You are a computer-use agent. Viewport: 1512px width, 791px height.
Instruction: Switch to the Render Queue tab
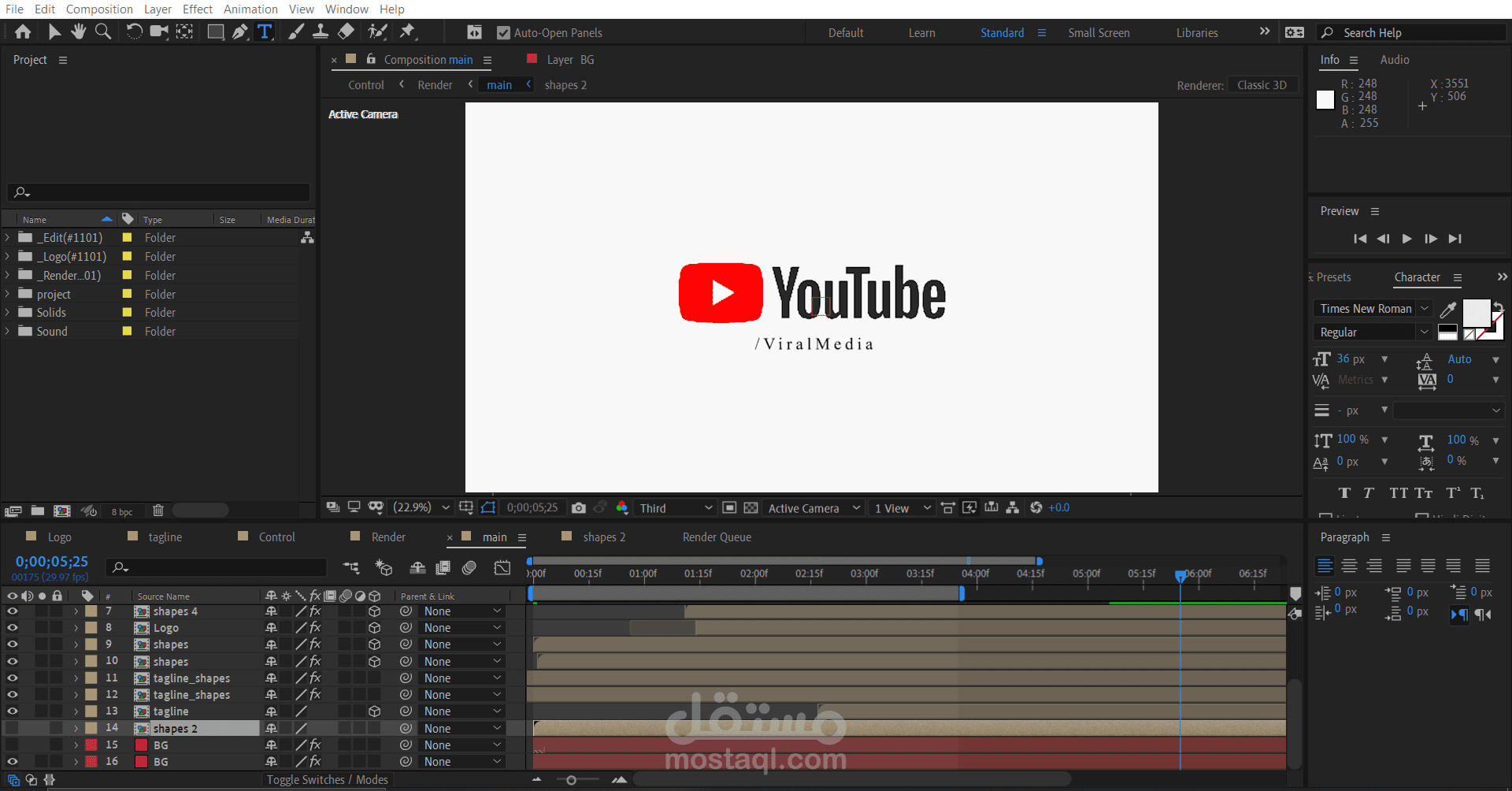[717, 537]
